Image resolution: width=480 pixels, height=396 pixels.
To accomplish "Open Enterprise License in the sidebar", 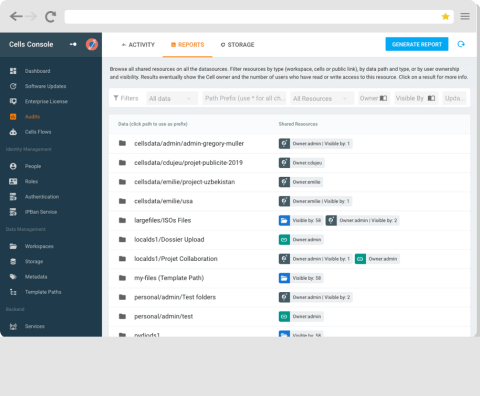I will click(46, 101).
